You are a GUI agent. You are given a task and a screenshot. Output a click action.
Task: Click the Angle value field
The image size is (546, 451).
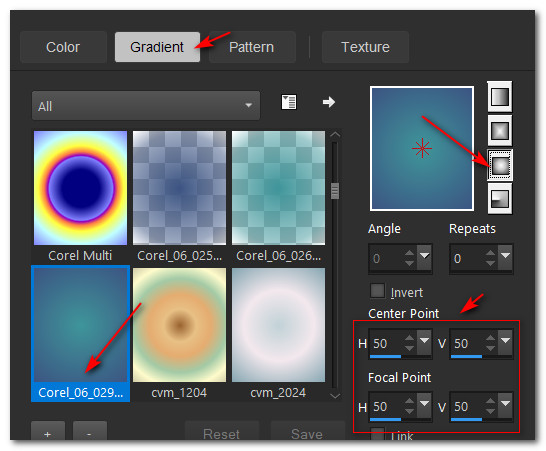(387, 258)
